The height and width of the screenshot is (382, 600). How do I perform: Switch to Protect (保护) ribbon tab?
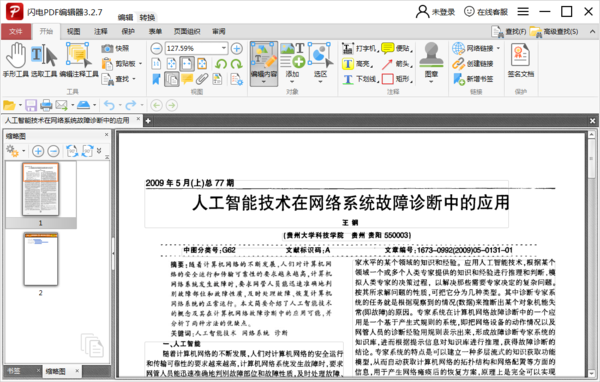click(x=128, y=31)
